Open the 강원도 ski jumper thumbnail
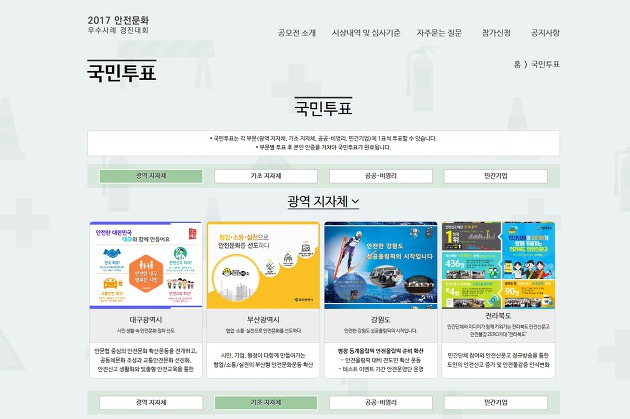Screen dimensions: 630x419 coord(381,265)
